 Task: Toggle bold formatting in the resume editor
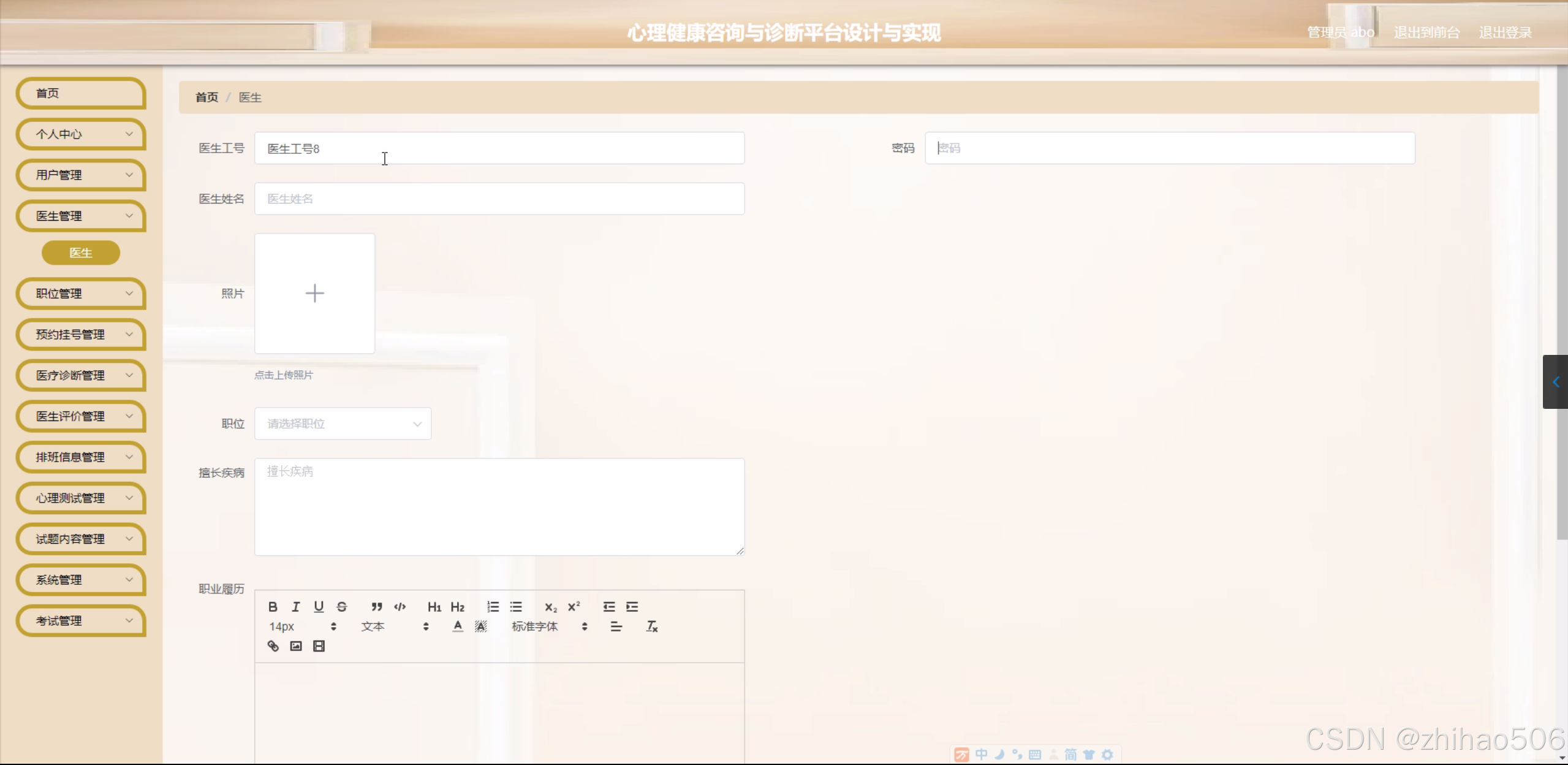click(273, 607)
